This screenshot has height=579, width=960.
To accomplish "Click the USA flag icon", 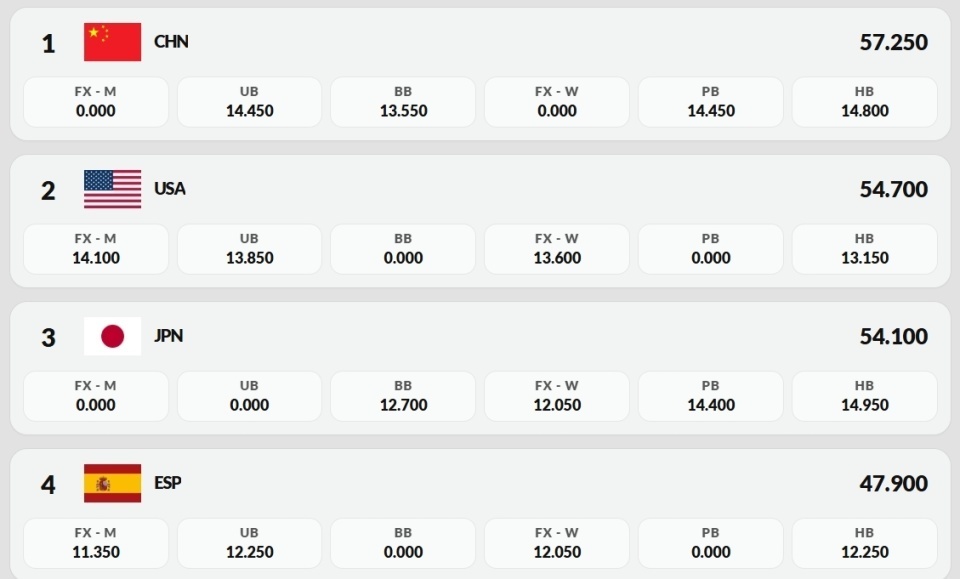I will [x=112, y=189].
